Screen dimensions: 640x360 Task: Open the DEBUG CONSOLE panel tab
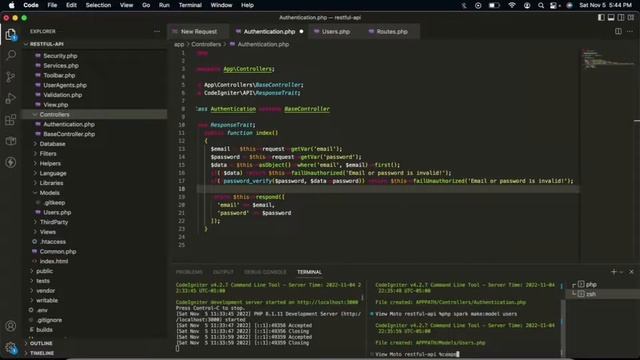click(x=265, y=272)
